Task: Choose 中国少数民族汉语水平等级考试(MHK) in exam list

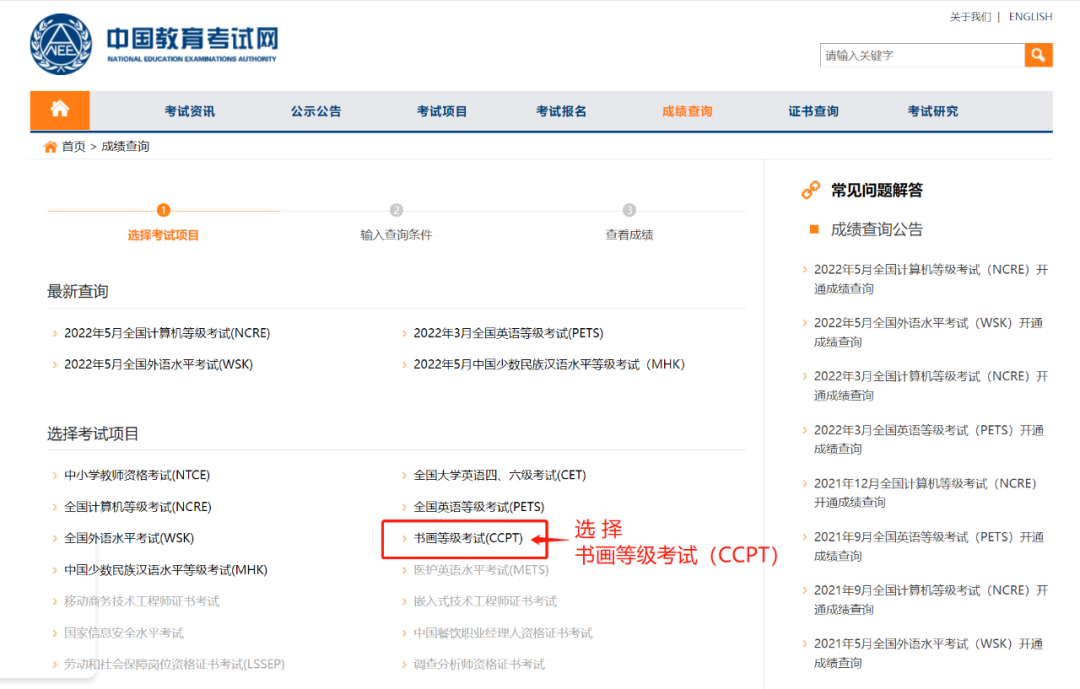Action: point(165,570)
